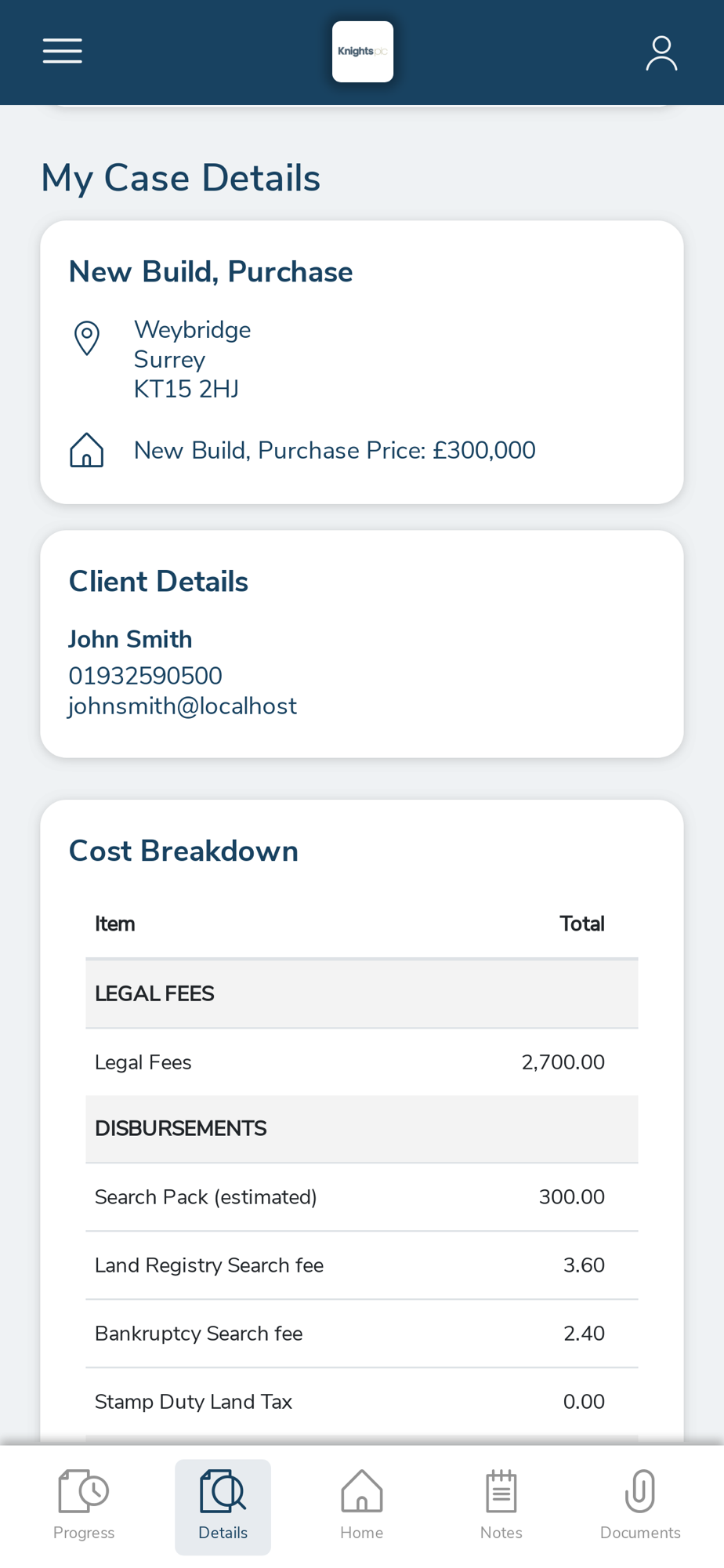Open the hamburger menu
The height and width of the screenshot is (1568, 724).
(63, 51)
